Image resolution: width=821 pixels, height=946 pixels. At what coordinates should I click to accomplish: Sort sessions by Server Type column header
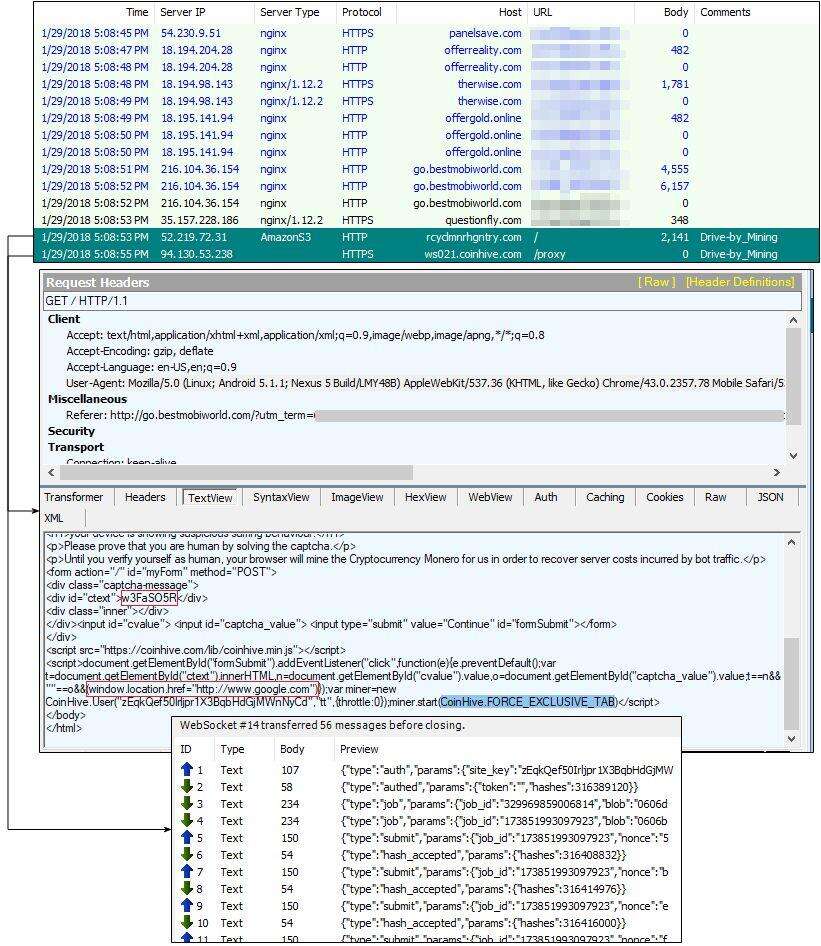[x=290, y=12]
